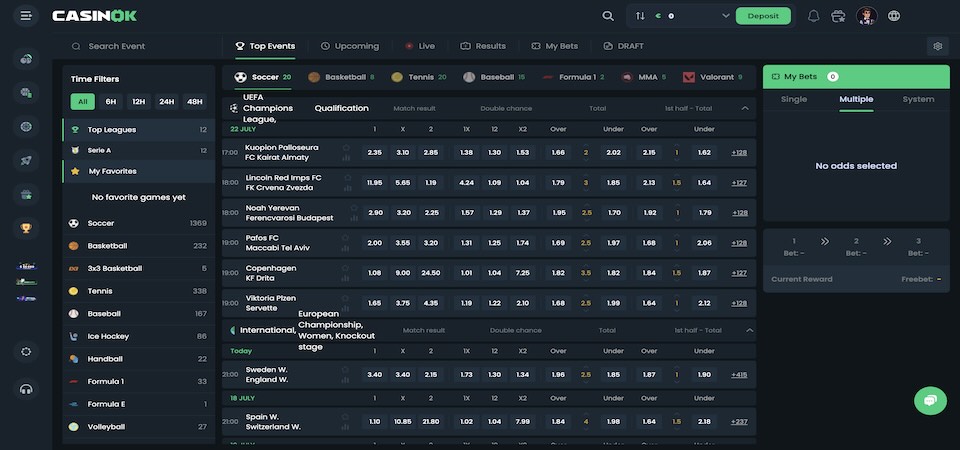The width and height of the screenshot is (960, 450).
Task: Open the hamburger menu
Action: click(26, 16)
